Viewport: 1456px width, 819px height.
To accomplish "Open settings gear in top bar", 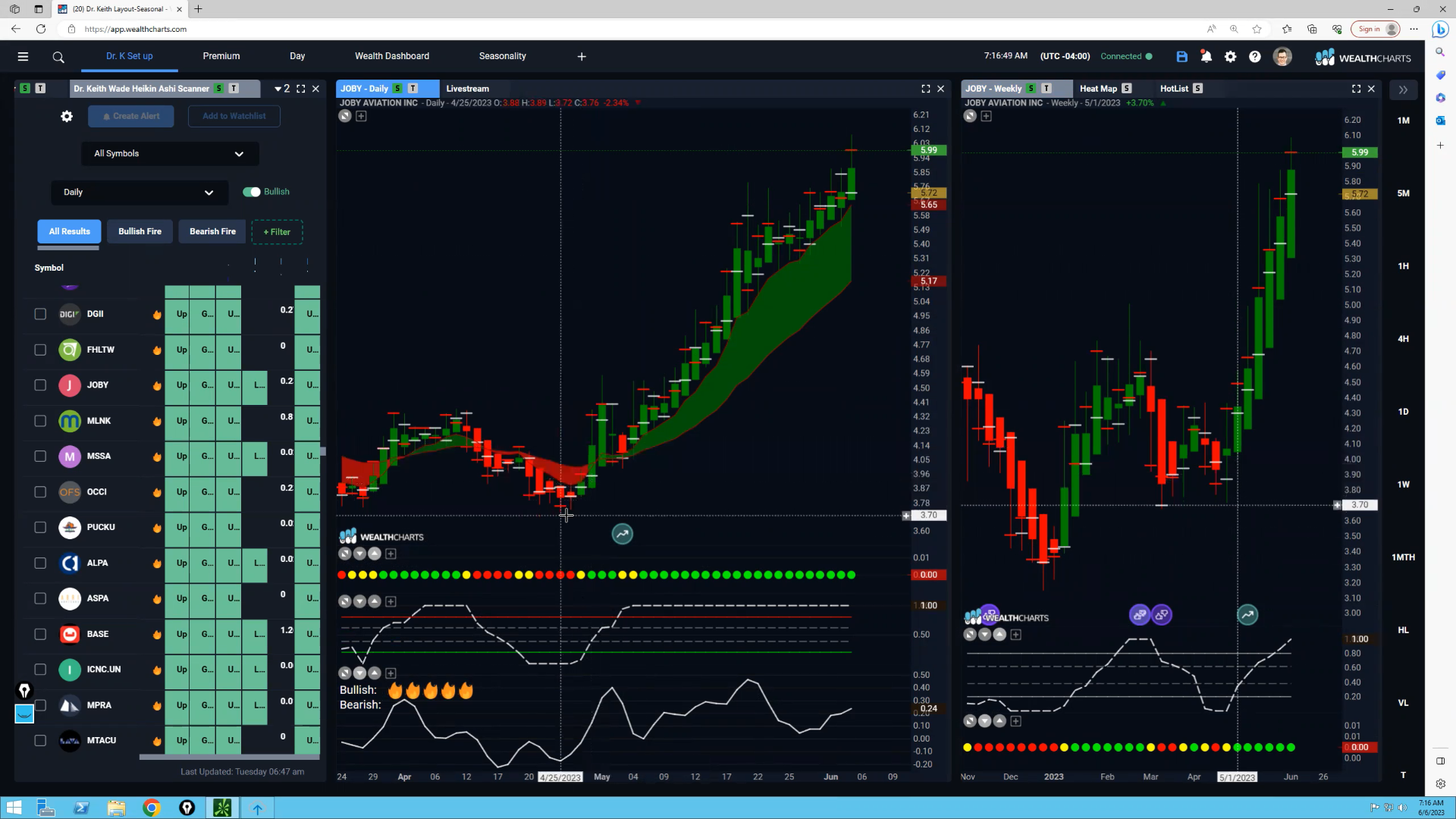I will point(1230,57).
